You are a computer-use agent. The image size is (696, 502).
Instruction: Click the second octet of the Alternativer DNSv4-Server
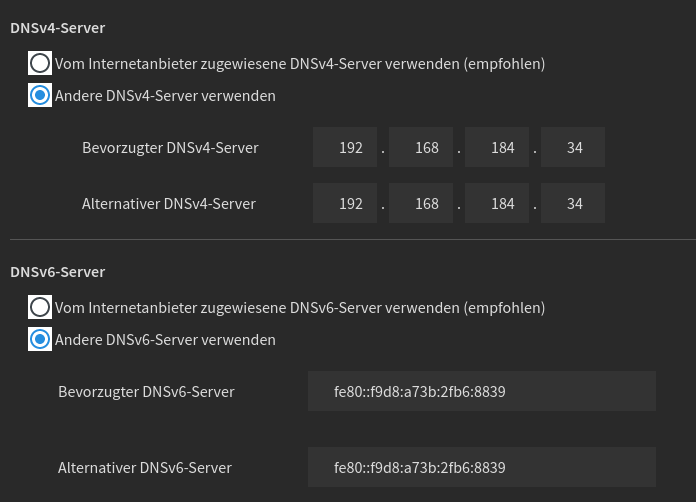[421, 203]
